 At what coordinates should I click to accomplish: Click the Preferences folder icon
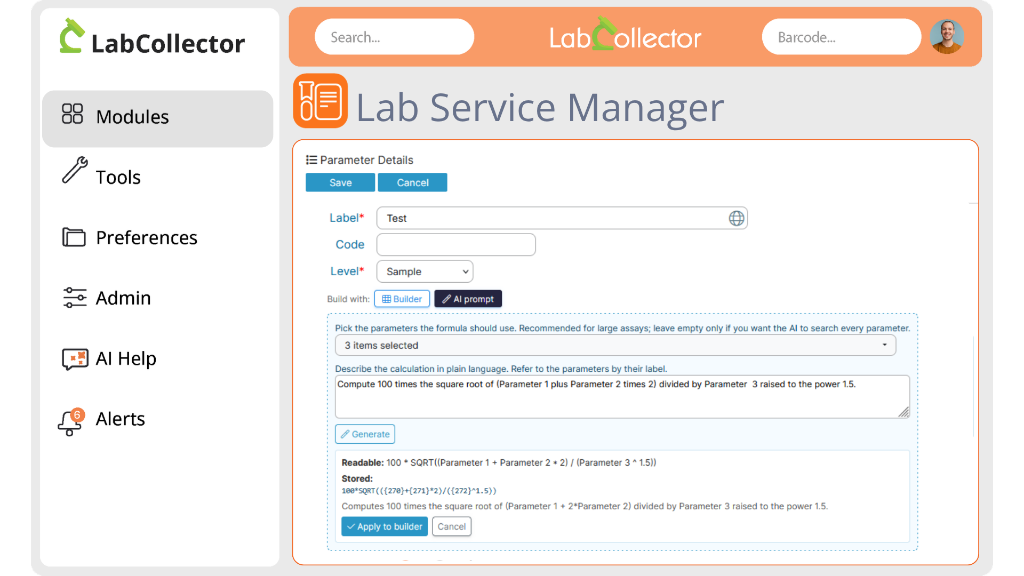point(74,237)
